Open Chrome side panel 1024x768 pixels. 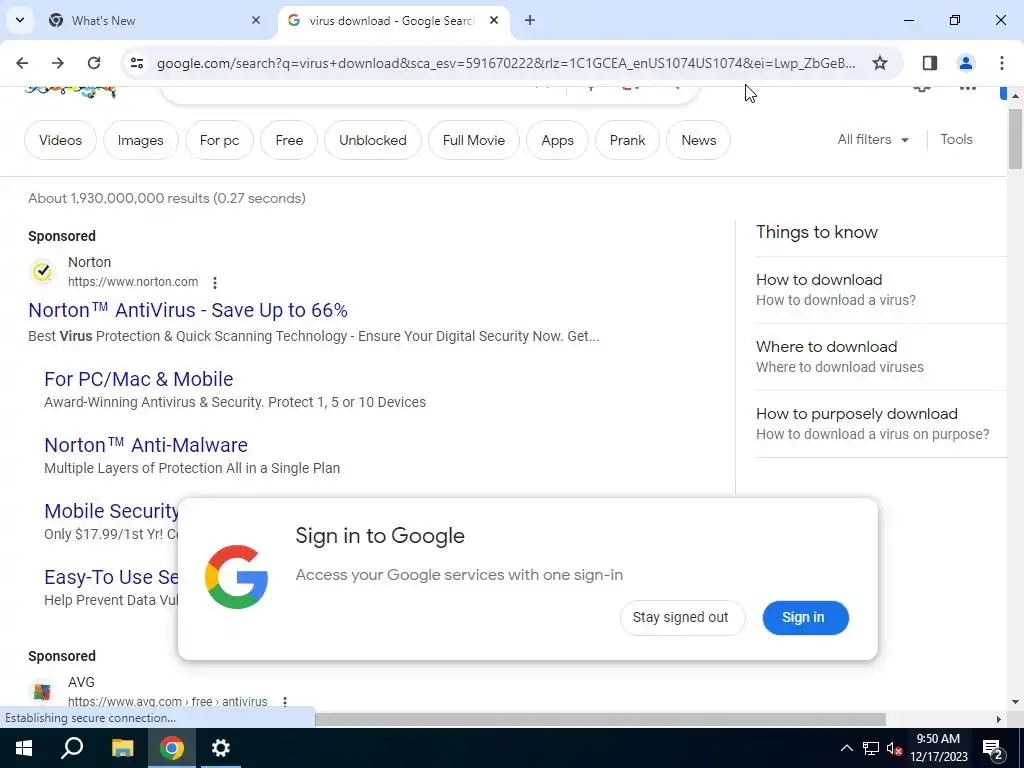click(x=929, y=63)
